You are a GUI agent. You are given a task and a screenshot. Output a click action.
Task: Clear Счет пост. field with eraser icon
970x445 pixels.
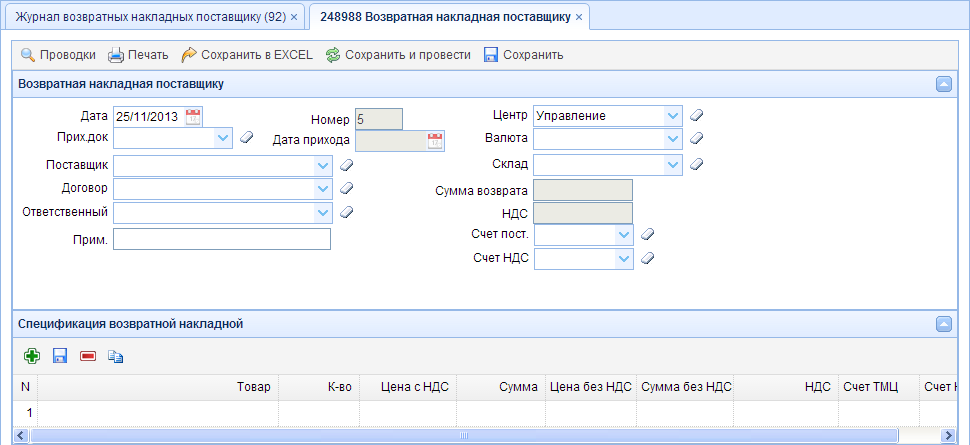pos(647,234)
